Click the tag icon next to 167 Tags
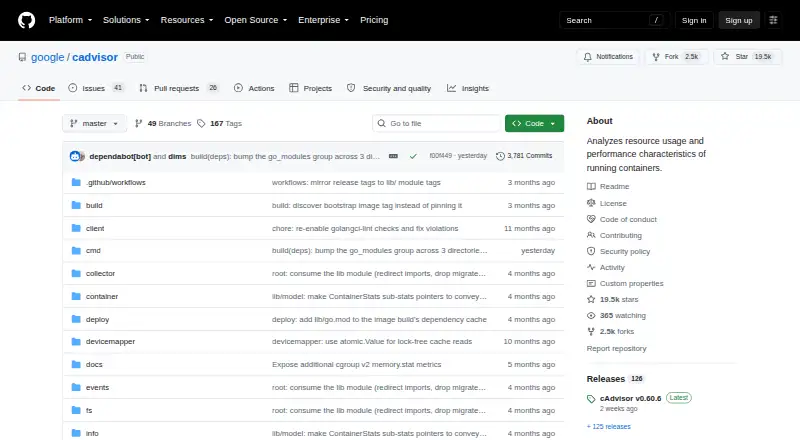The height and width of the screenshot is (440, 800). click(x=201, y=124)
